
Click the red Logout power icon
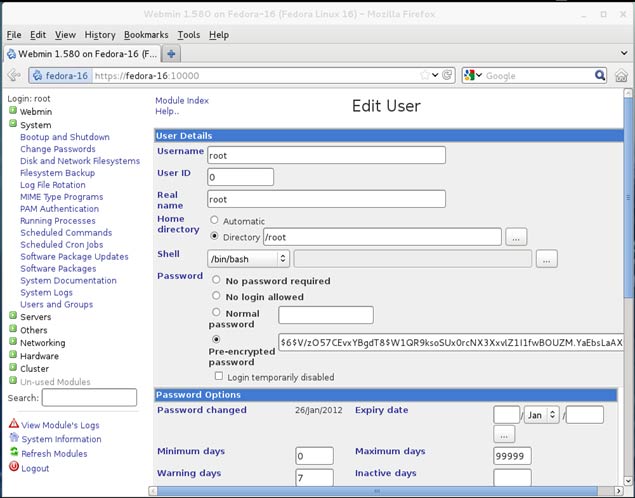point(14,467)
